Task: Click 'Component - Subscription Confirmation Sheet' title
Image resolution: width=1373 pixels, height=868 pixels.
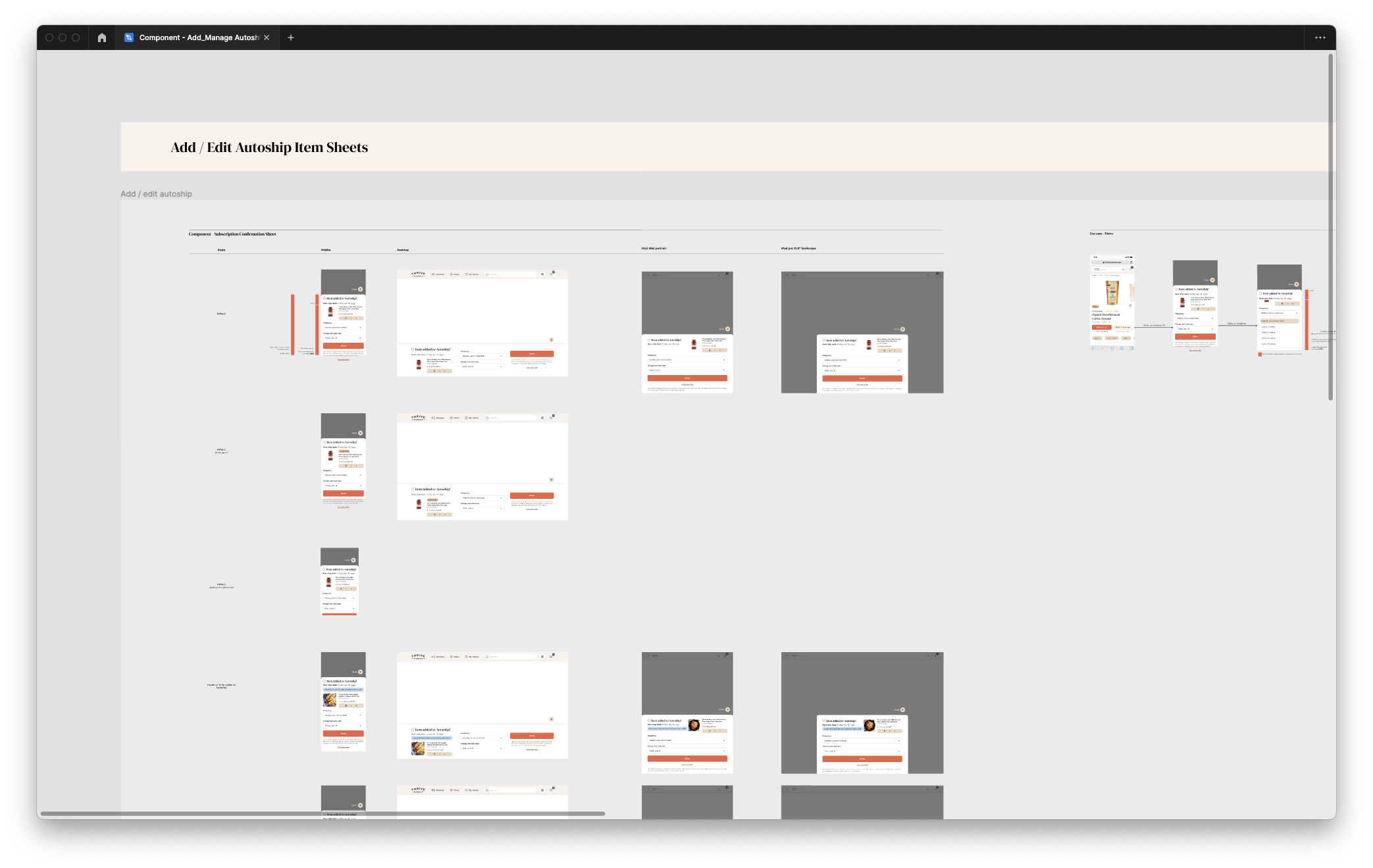Action: point(232,234)
